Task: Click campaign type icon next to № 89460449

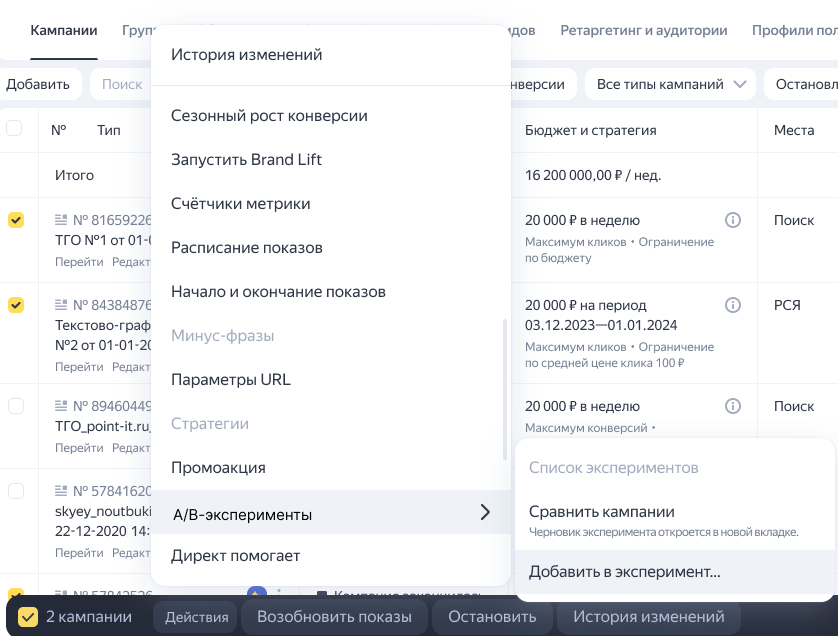Action: [61, 406]
